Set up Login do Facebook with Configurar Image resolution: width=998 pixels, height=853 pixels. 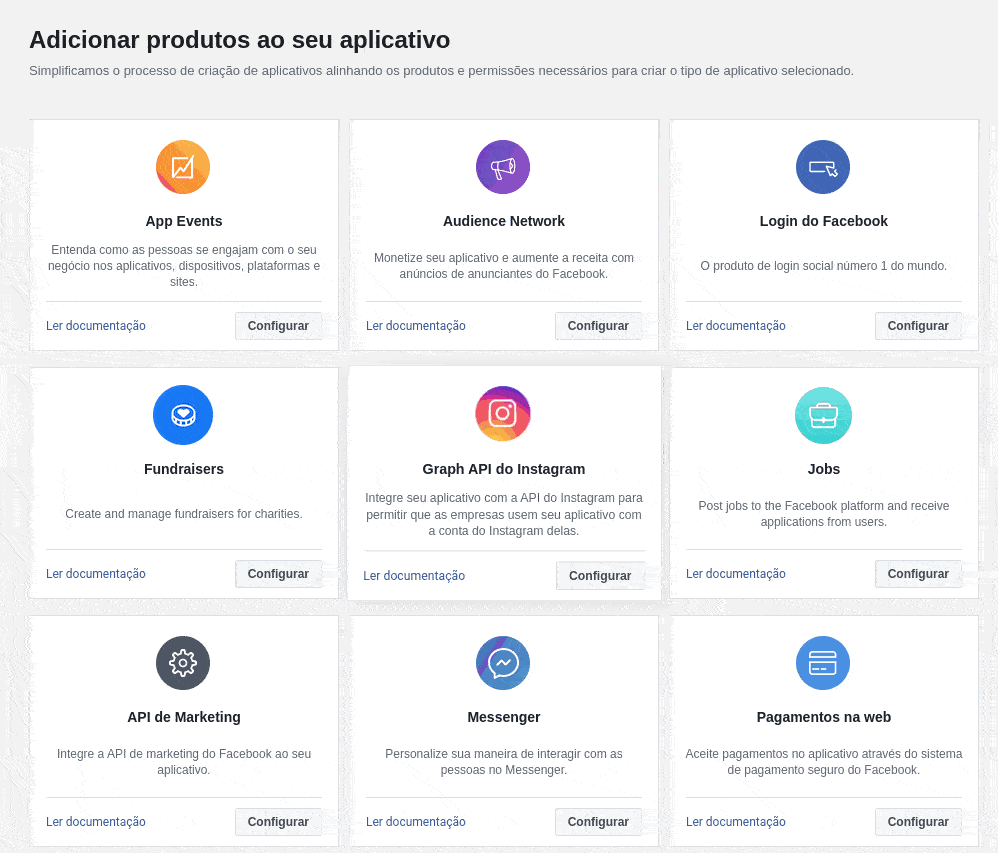click(x=918, y=326)
